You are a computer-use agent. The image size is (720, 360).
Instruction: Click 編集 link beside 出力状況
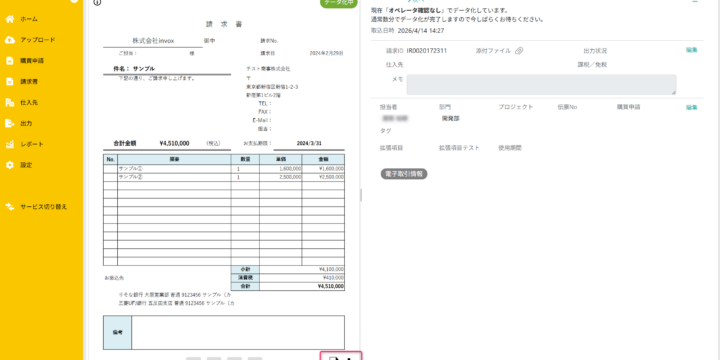tap(692, 50)
